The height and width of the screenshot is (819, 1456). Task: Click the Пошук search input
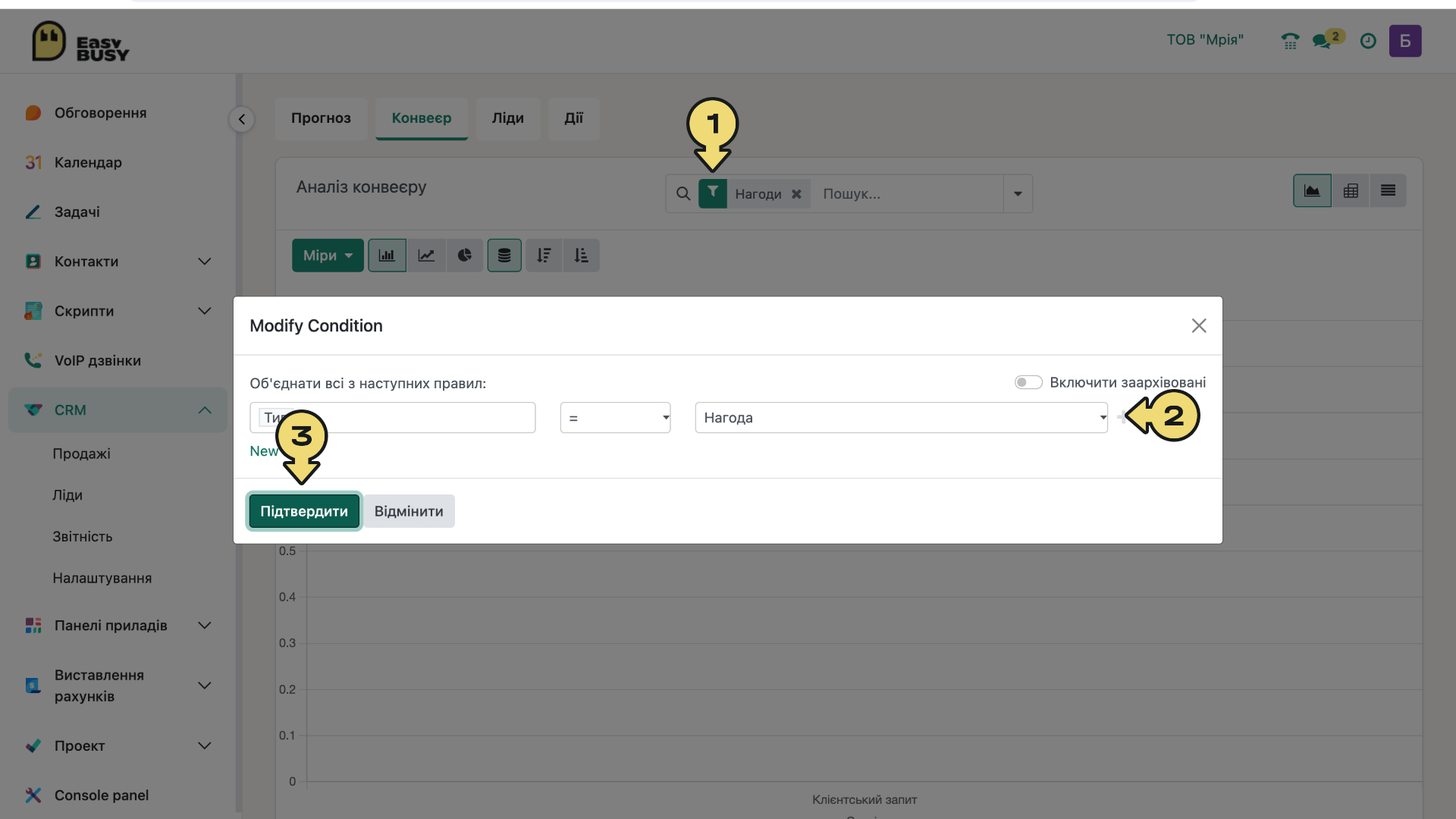click(910, 194)
